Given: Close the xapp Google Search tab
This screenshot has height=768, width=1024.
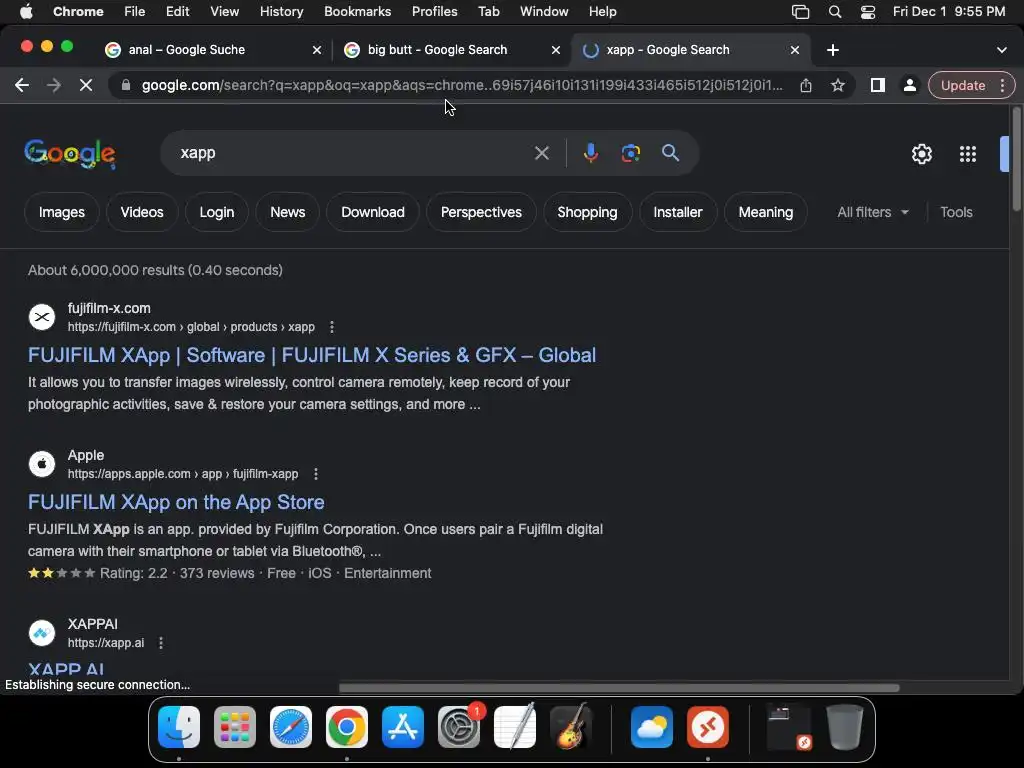Looking at the screenshot, I should 795,50.
